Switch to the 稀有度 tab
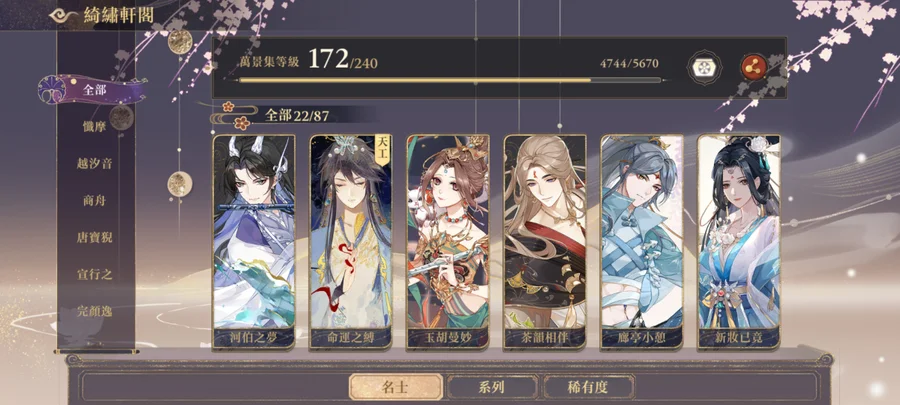This screenshot has width=900, height=405. [588, 387]
